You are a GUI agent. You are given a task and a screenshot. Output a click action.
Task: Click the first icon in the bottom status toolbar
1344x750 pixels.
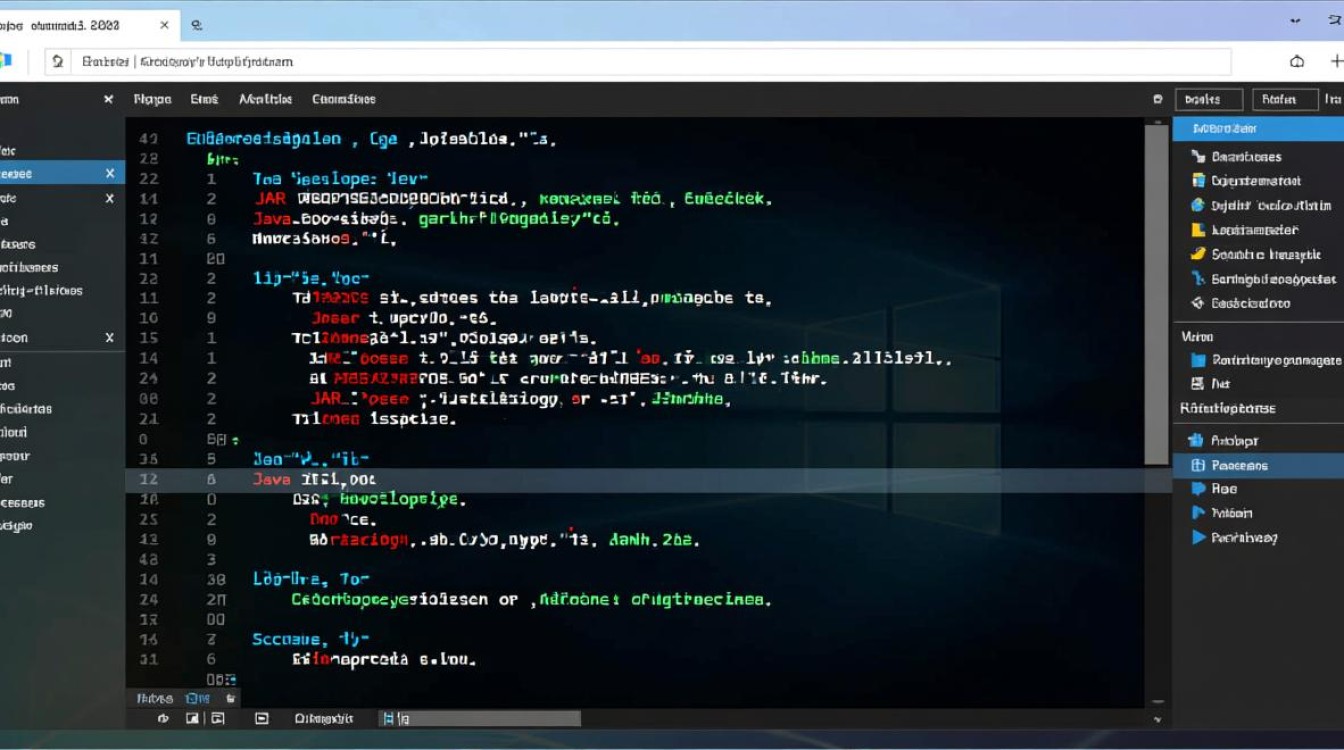pos(164,718)
